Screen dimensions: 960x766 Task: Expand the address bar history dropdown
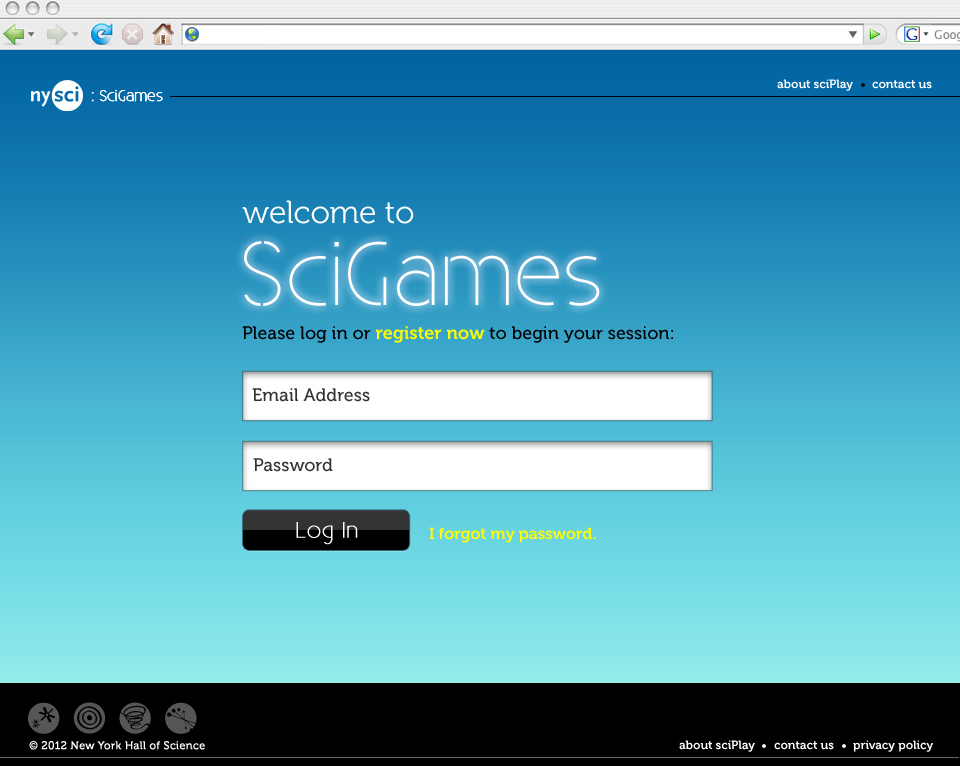[x=852, y=34]
